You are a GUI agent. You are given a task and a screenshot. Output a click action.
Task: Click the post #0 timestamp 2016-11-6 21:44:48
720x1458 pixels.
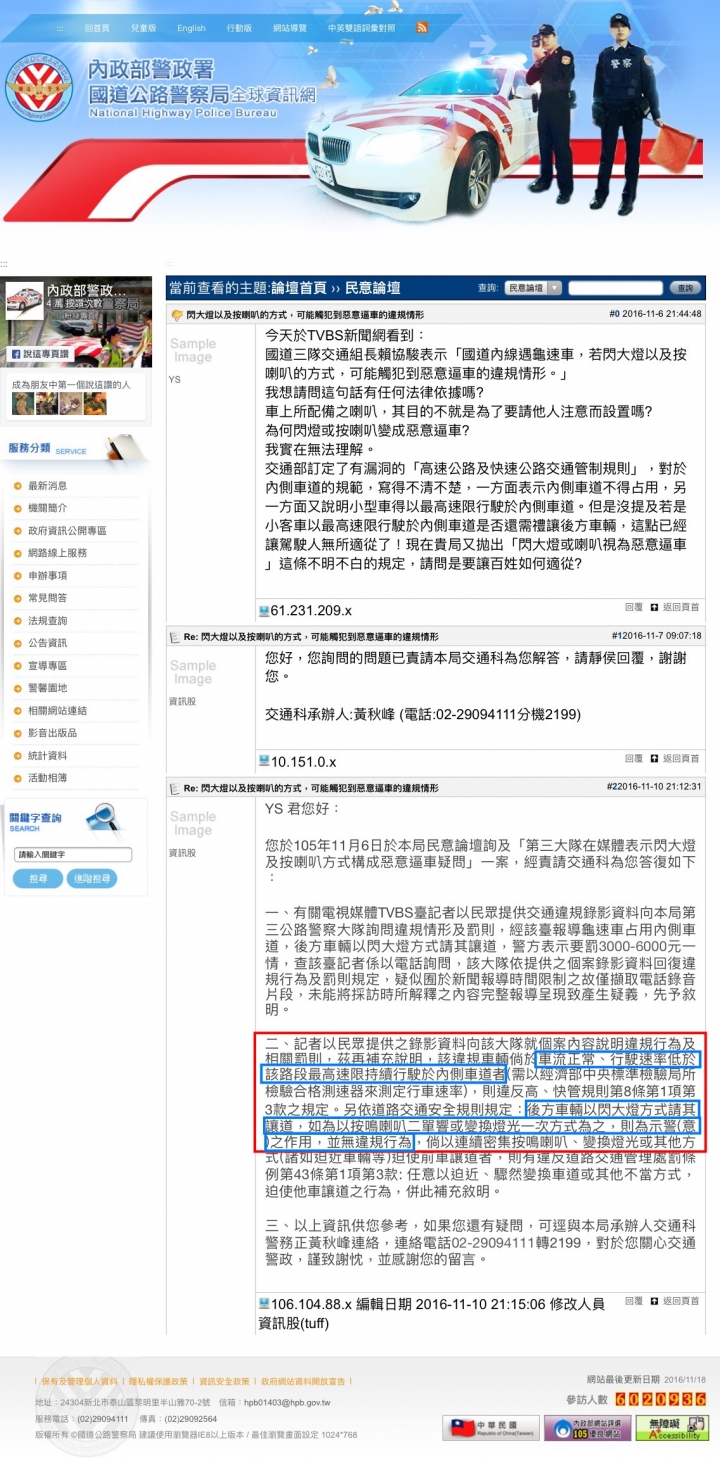pos(661,314)
